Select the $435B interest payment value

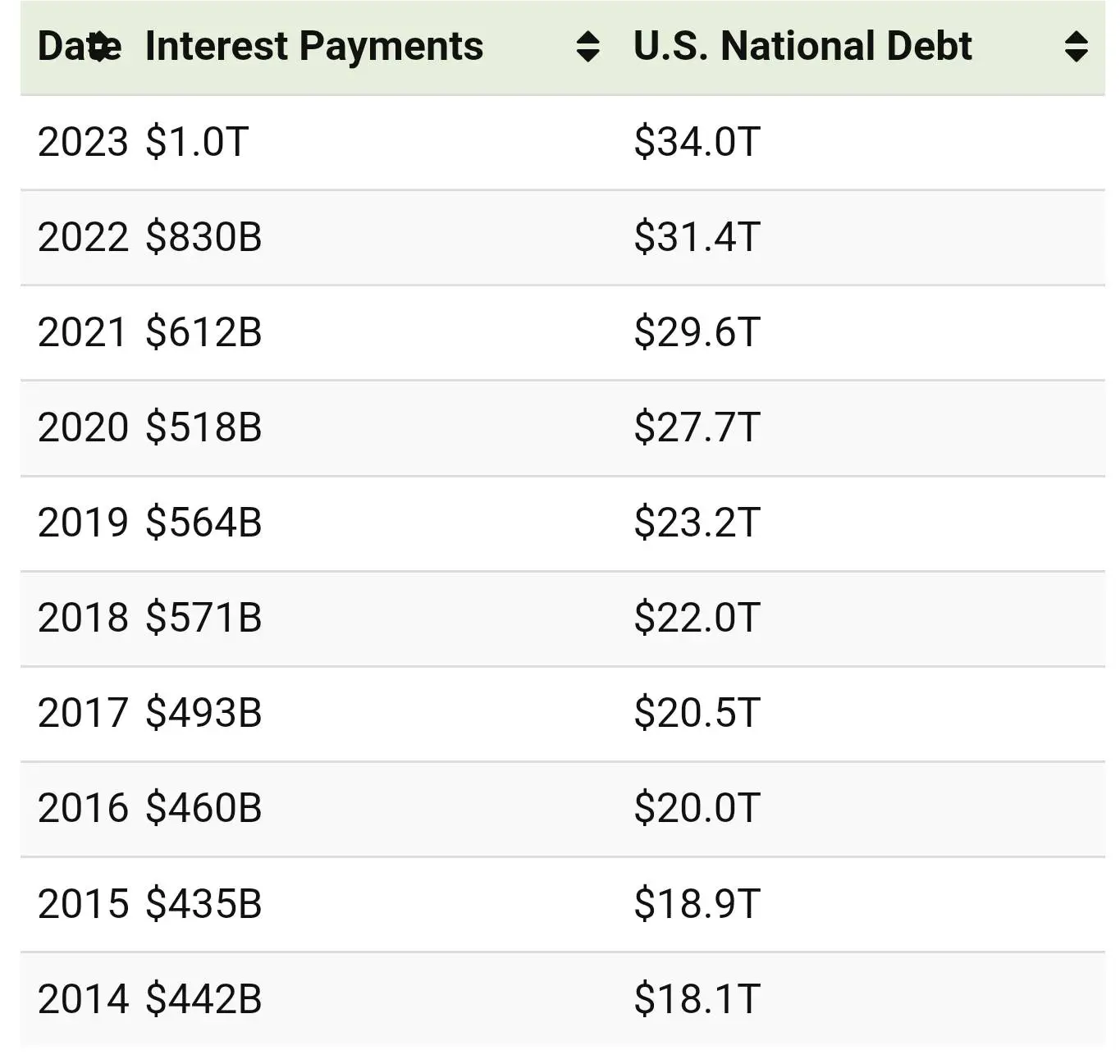coord(203,903)
